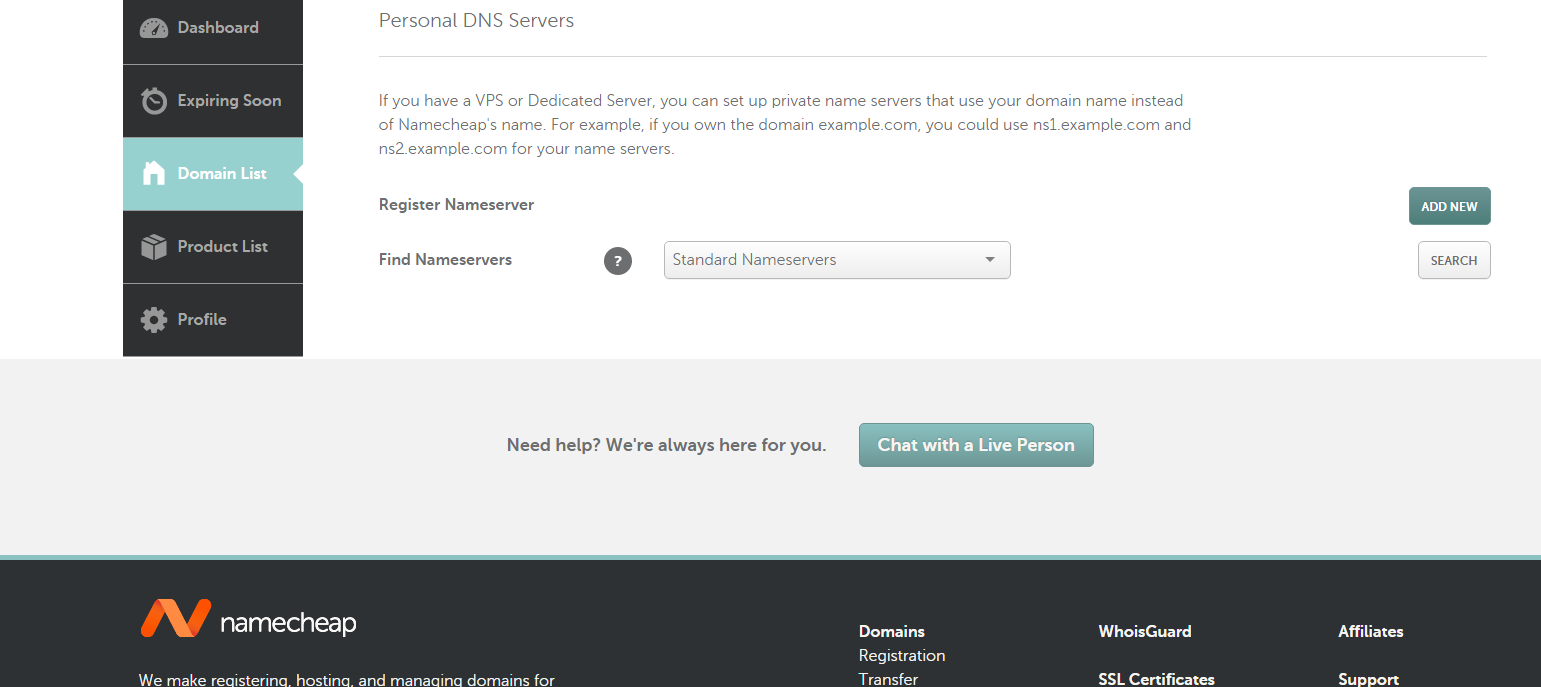
Task: Start Chat with a Live Person
Action: click(976, 445)
